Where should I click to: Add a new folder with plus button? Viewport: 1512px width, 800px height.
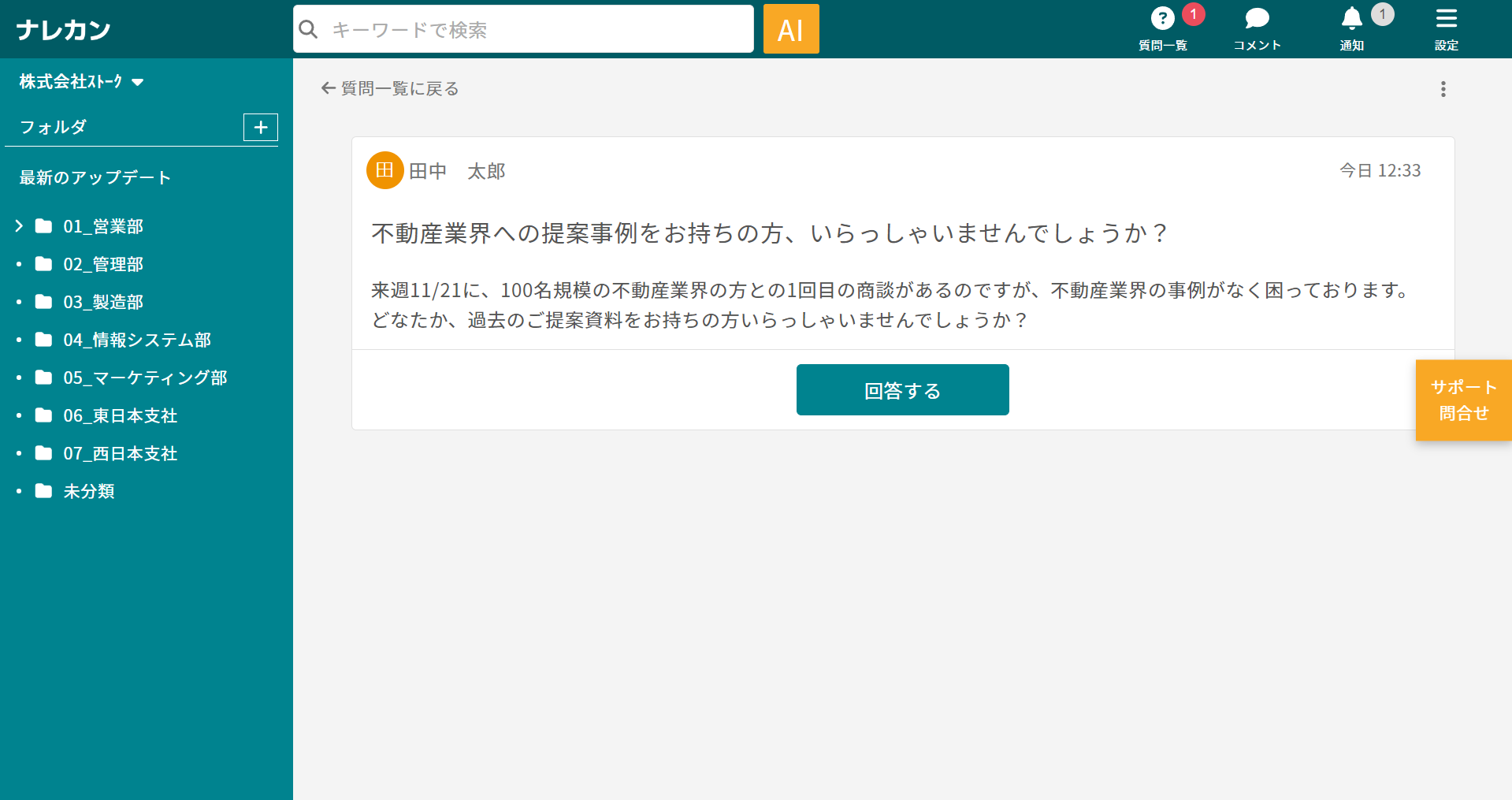(x=261, y=127)
